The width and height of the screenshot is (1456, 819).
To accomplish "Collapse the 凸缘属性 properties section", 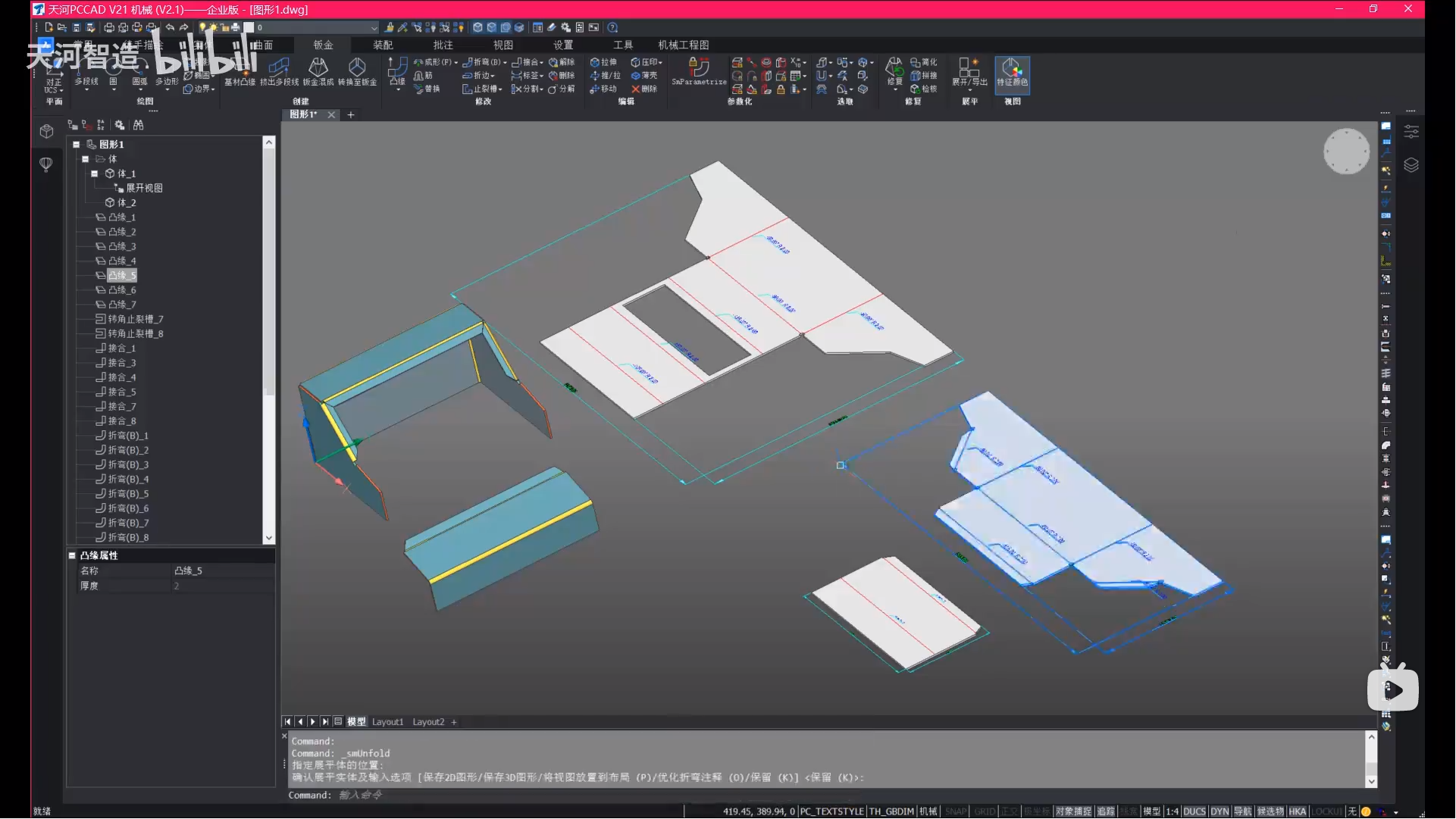I will click(72, 555).
